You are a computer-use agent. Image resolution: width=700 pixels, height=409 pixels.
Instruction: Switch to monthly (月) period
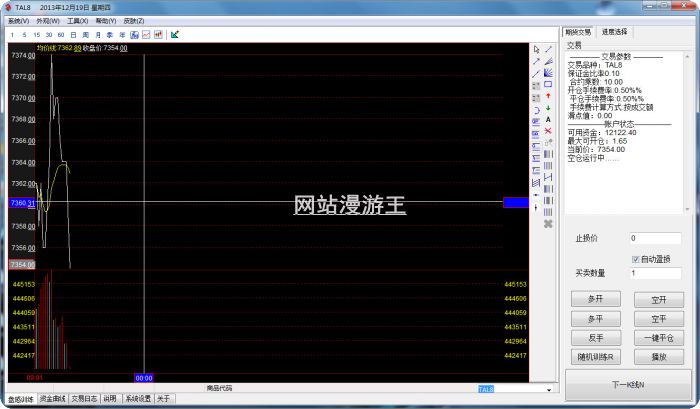(x=98, y=35)
